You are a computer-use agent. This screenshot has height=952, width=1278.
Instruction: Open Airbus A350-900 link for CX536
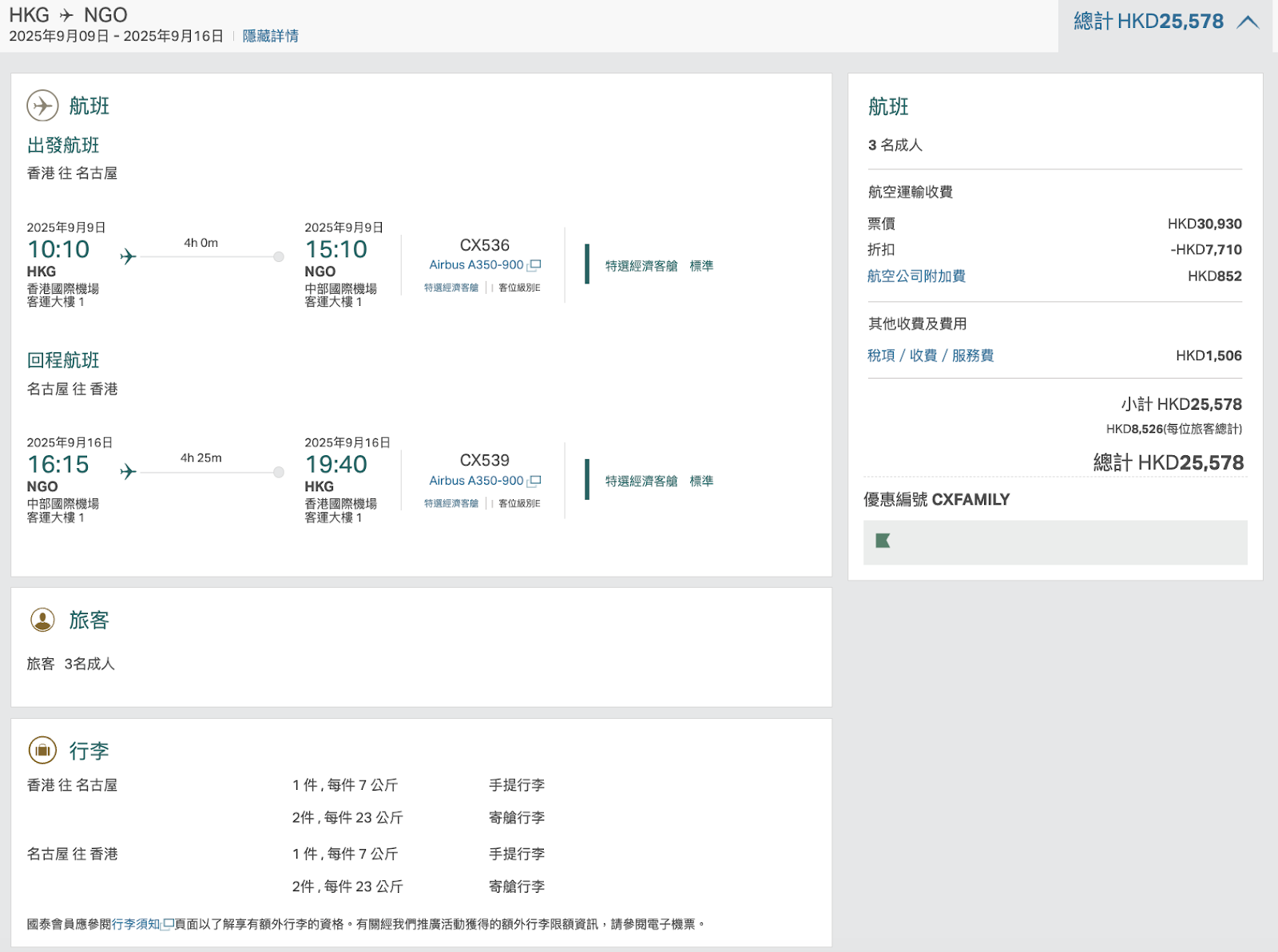coord(476,265)
